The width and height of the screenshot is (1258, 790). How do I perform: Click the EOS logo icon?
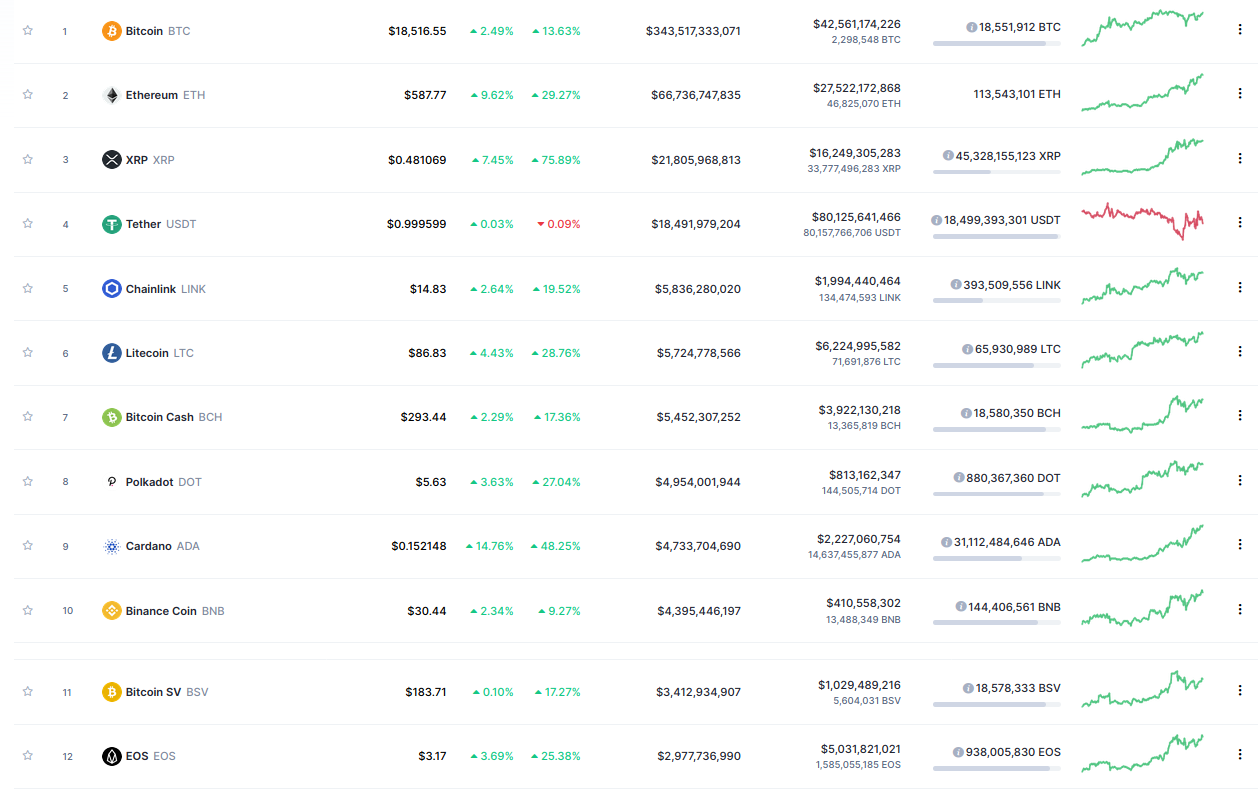pos(112,756)
